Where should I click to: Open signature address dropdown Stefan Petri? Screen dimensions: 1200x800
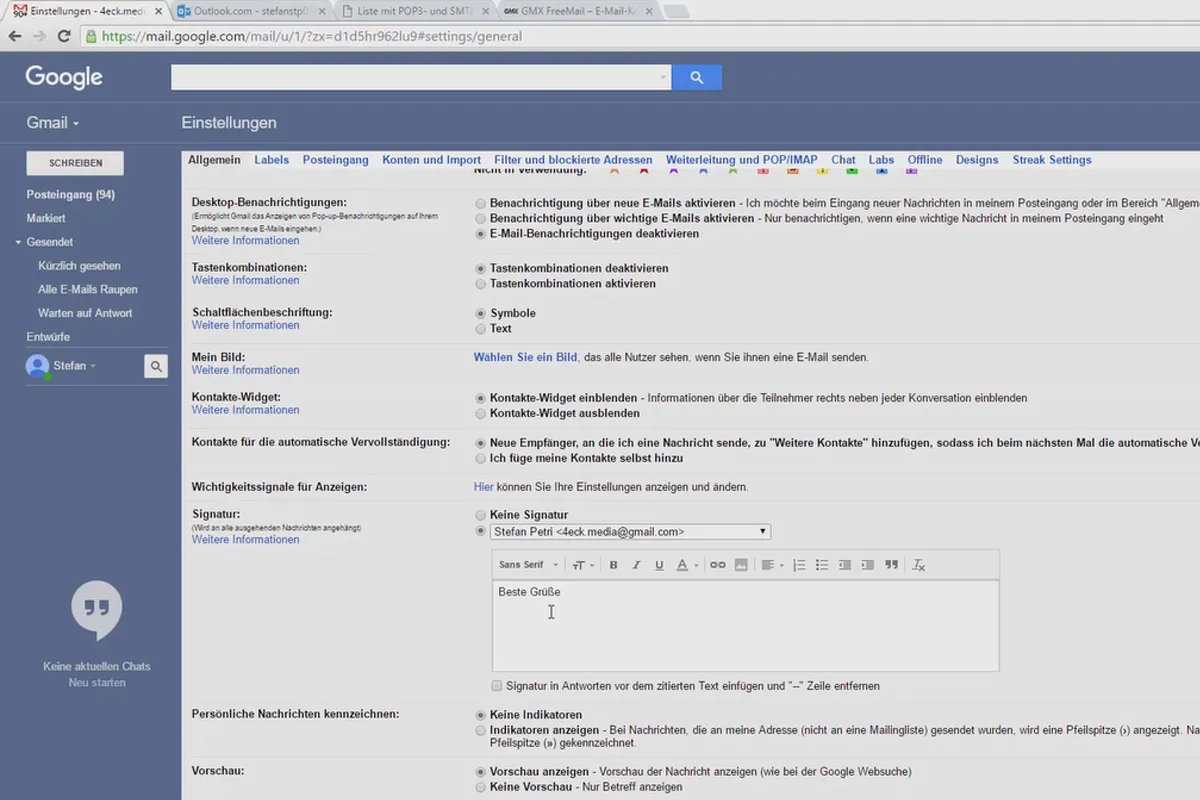(x=630, y=532)
